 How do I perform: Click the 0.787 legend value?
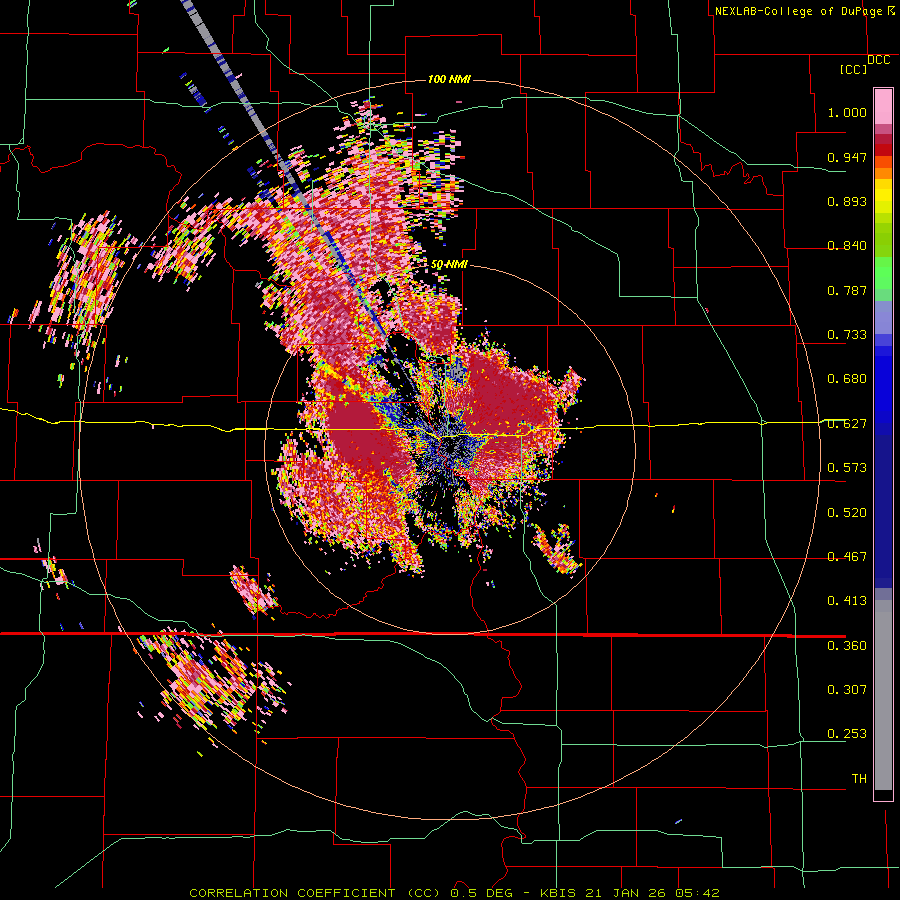[x=847, y=290]
